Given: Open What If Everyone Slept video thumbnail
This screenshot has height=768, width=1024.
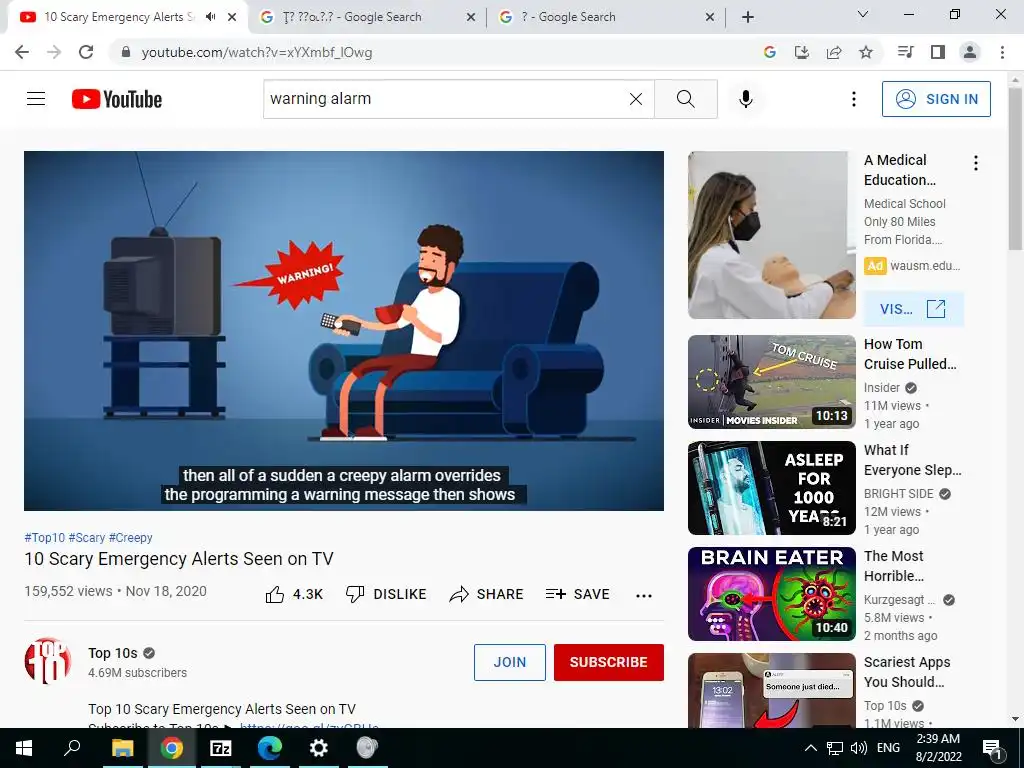Looking at the screenshot, I should tap(771, 488).
